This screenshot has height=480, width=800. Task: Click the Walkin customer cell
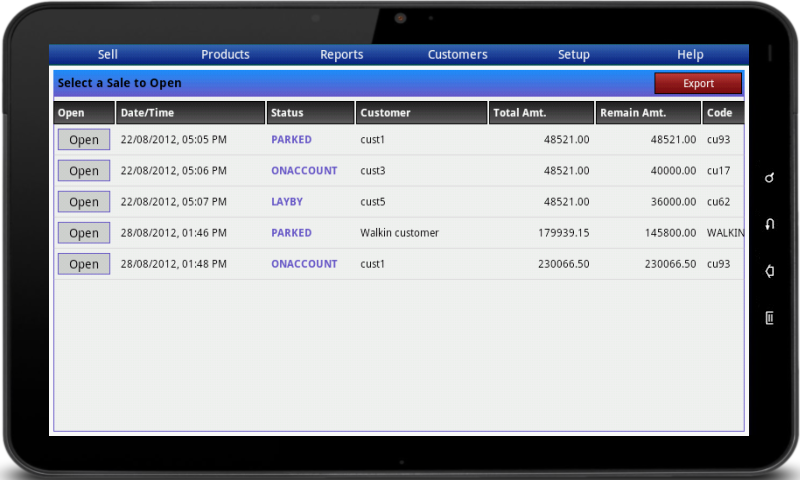coord(399,233)
